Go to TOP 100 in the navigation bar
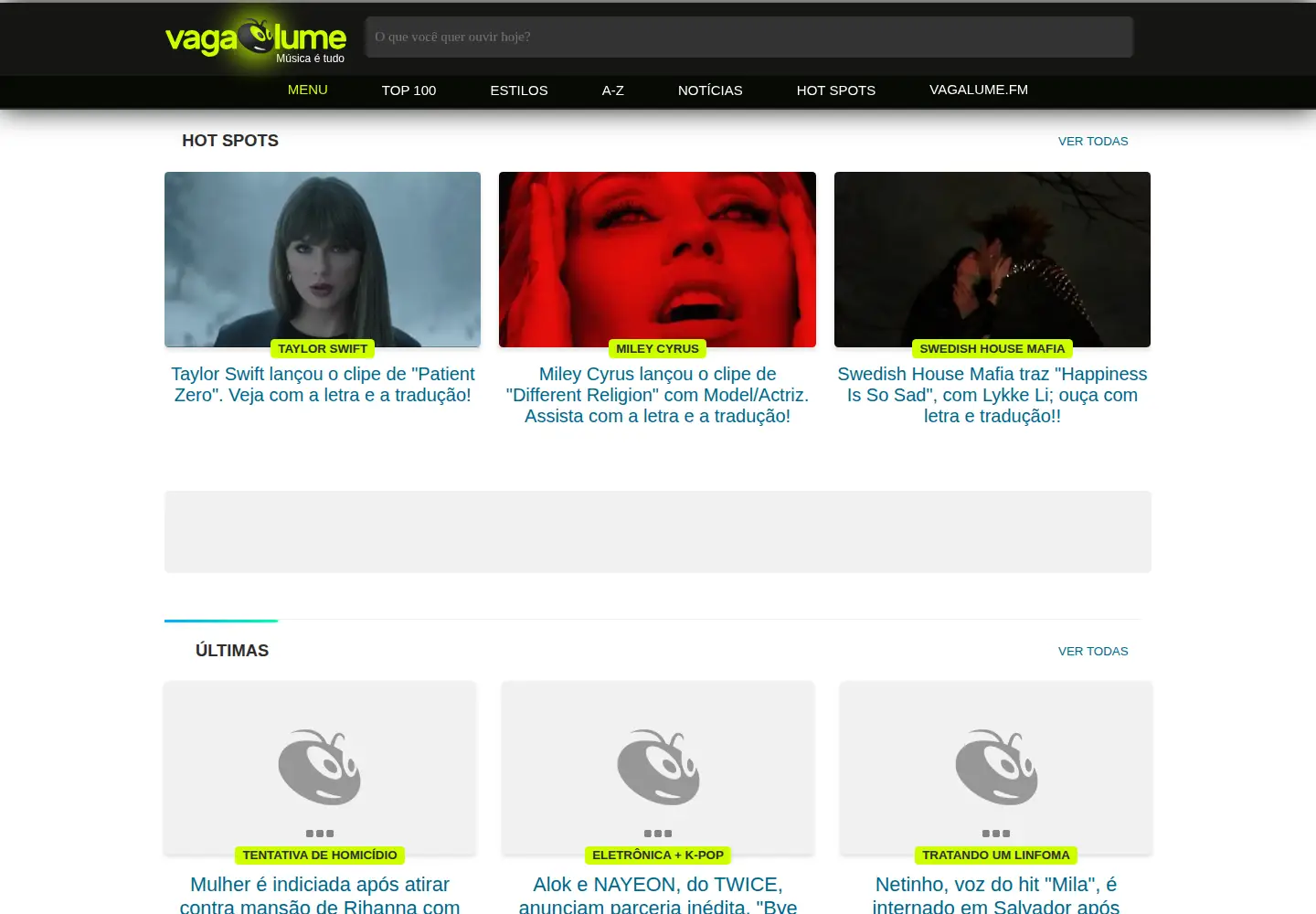 point(409,90)
